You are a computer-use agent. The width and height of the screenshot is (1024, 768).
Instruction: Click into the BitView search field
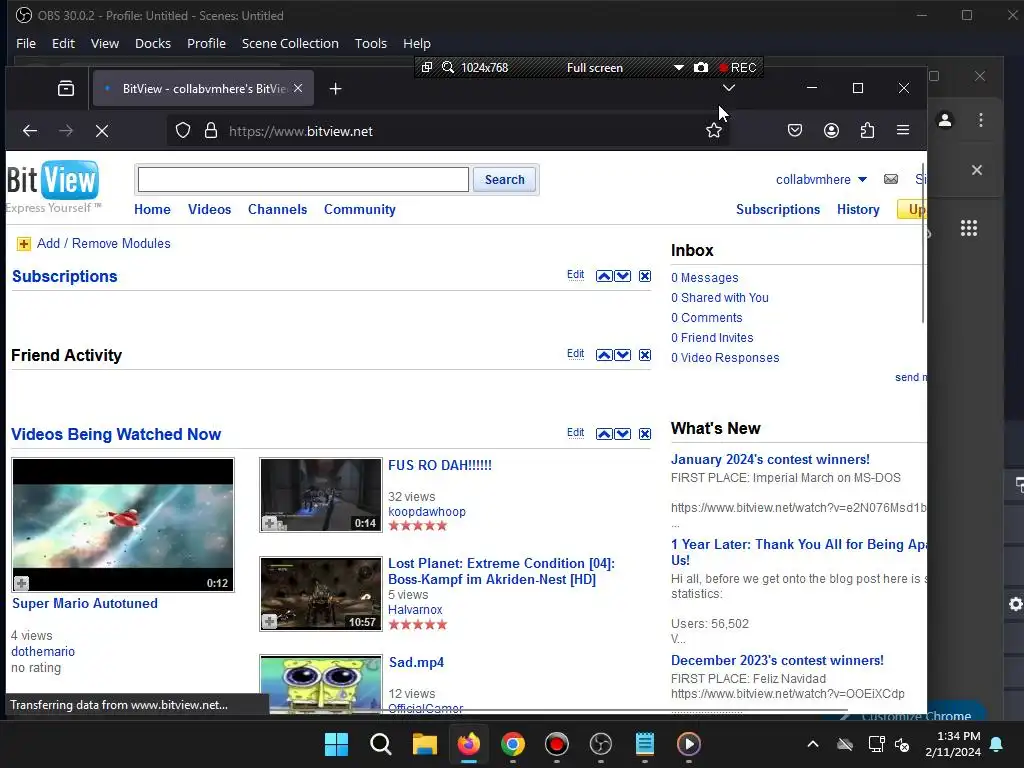point(303,180)
